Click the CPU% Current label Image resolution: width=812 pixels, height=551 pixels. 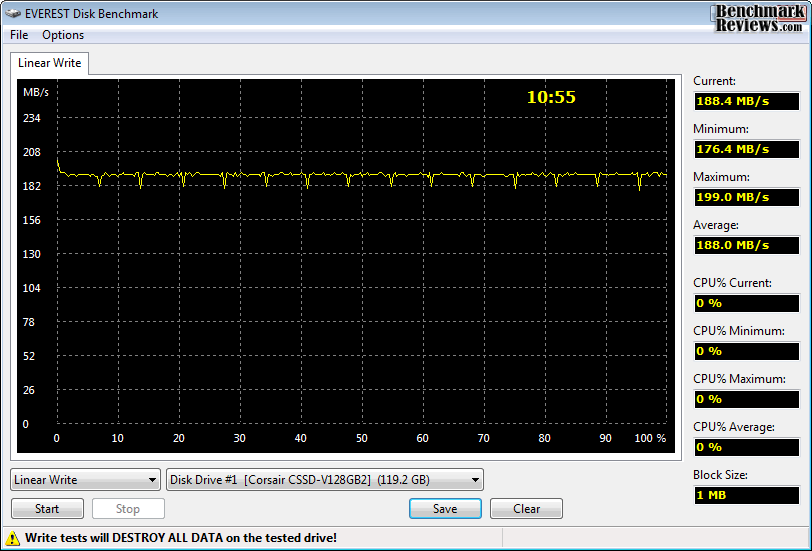pos(732,283)
